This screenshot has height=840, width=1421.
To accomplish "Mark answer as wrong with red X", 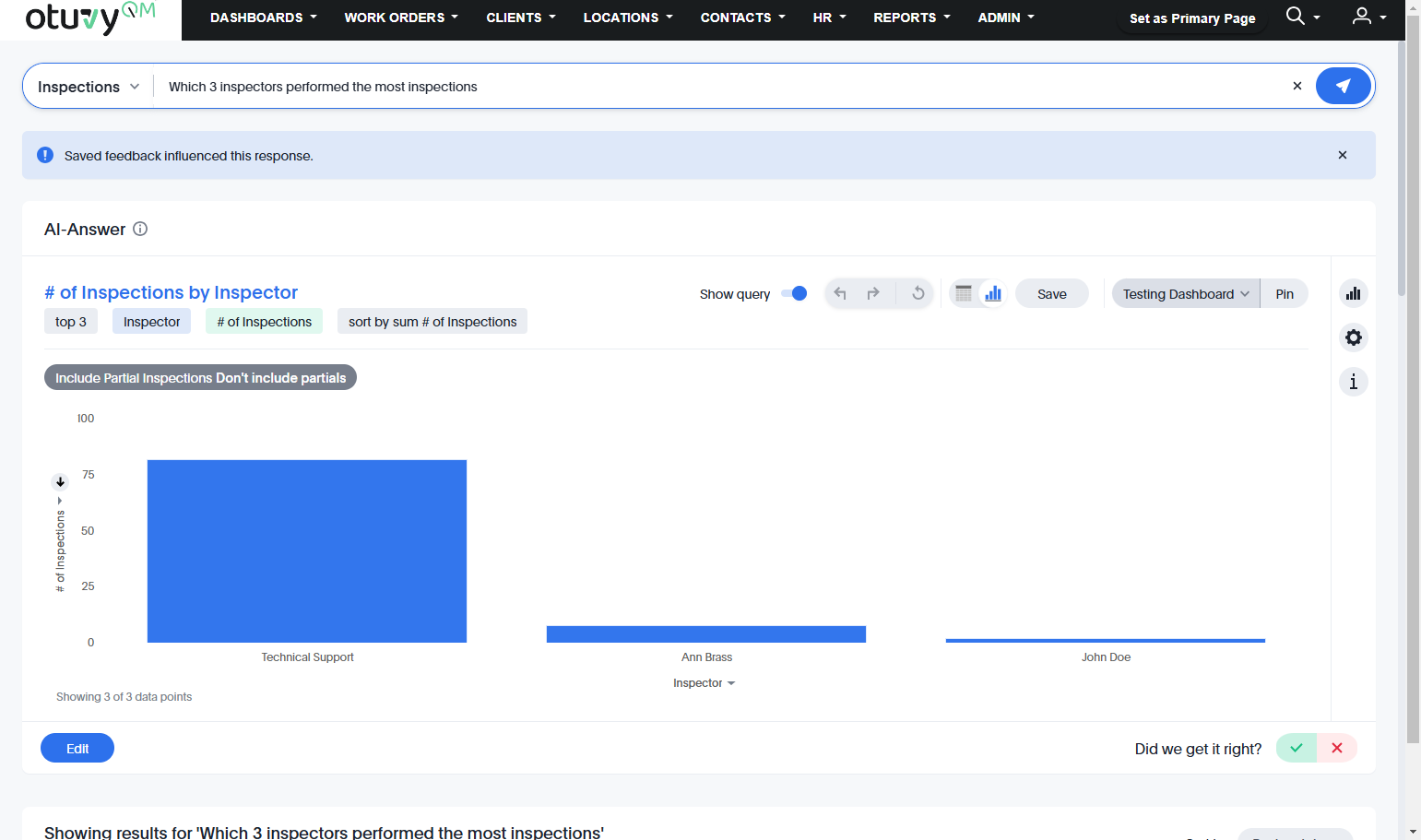I will click(x=1337, y=748).
